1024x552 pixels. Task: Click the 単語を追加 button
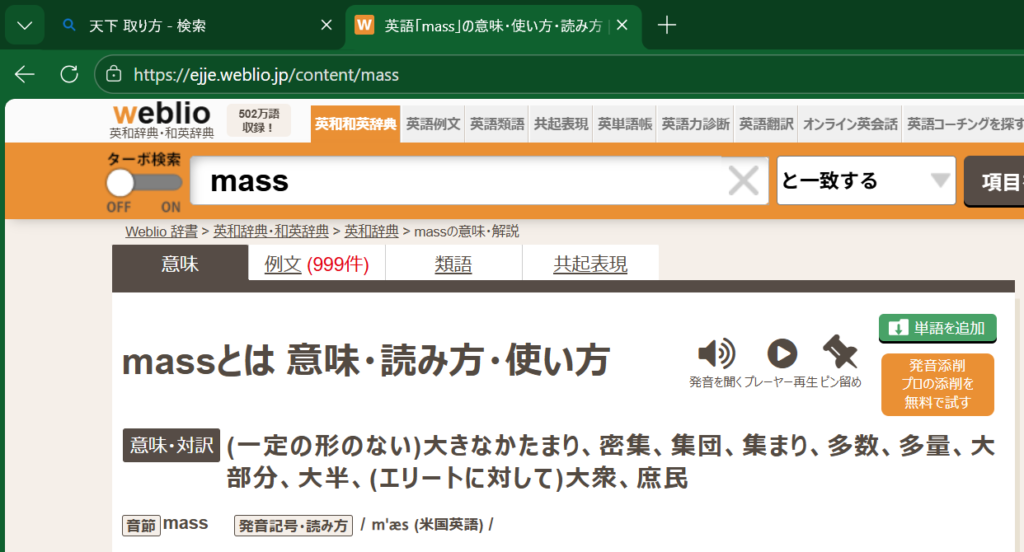[937, 328]
